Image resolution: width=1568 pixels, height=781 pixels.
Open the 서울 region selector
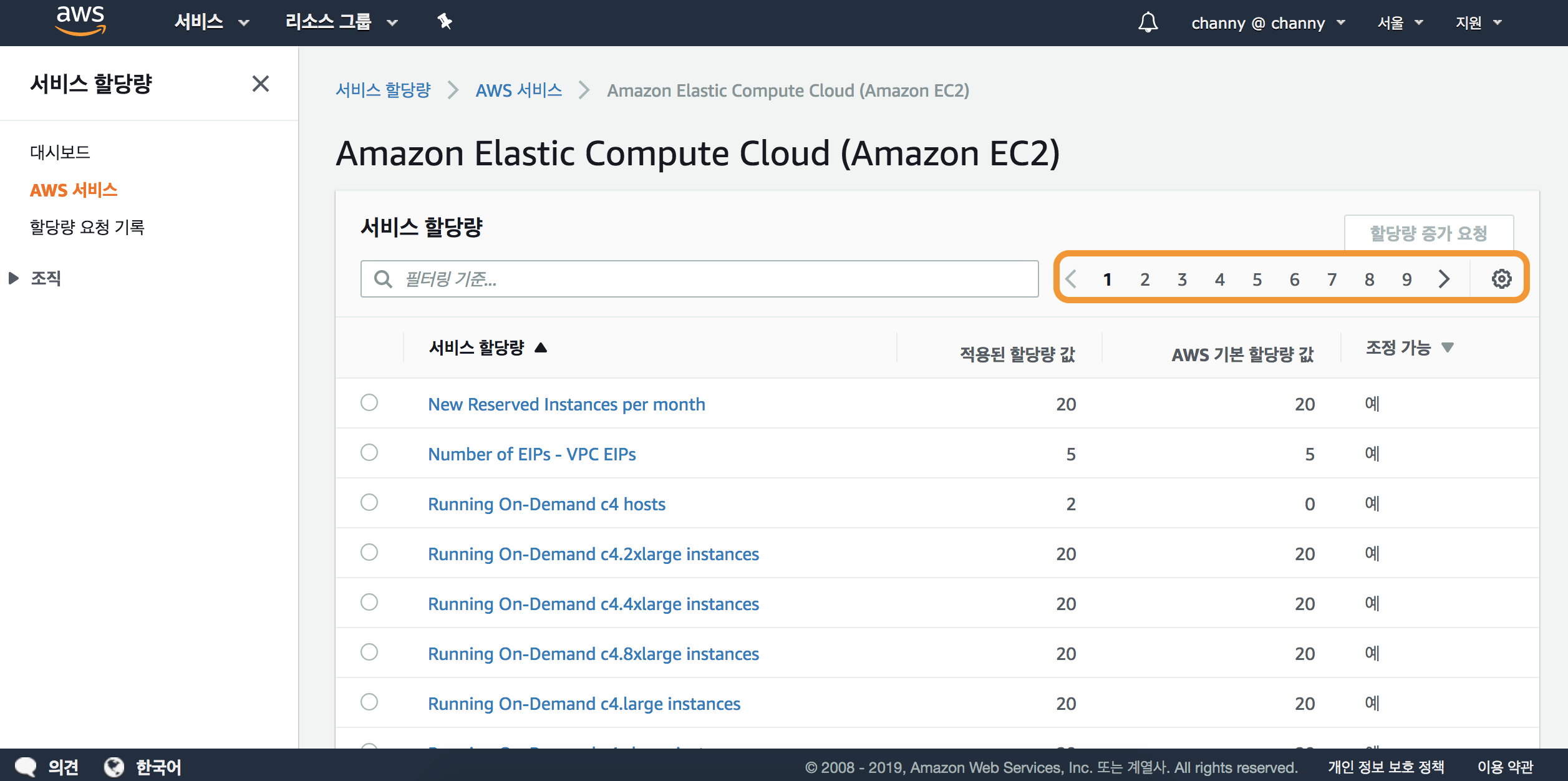pos(1400,23)
